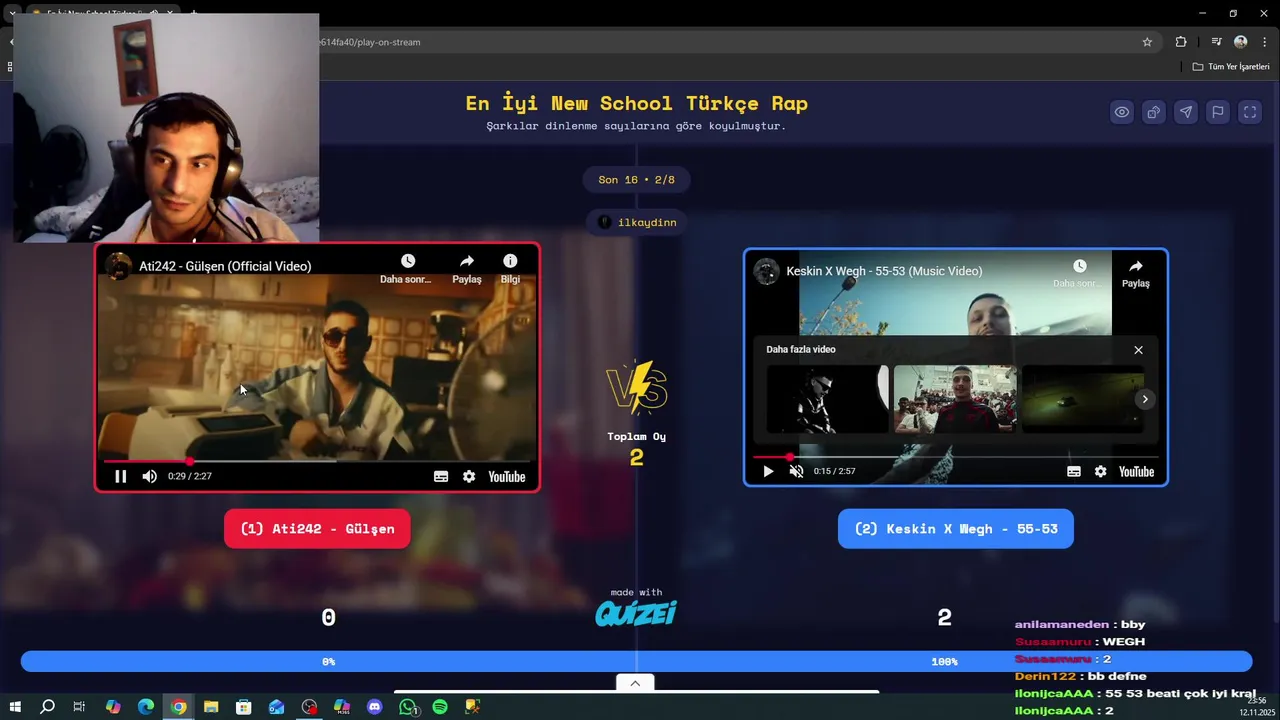Open Copilot from taskbar
This screenshot has height=720, width=1280.
(x=113, y=707)
